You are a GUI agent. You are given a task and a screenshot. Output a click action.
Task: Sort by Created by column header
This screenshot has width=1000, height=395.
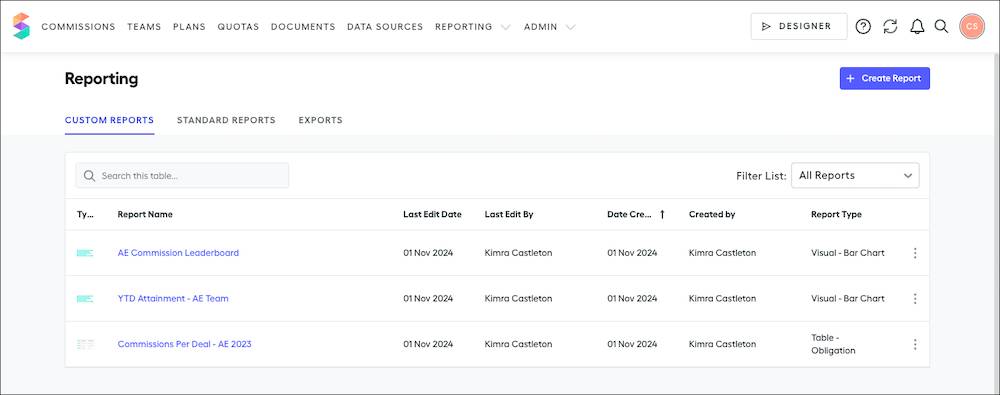712,214
